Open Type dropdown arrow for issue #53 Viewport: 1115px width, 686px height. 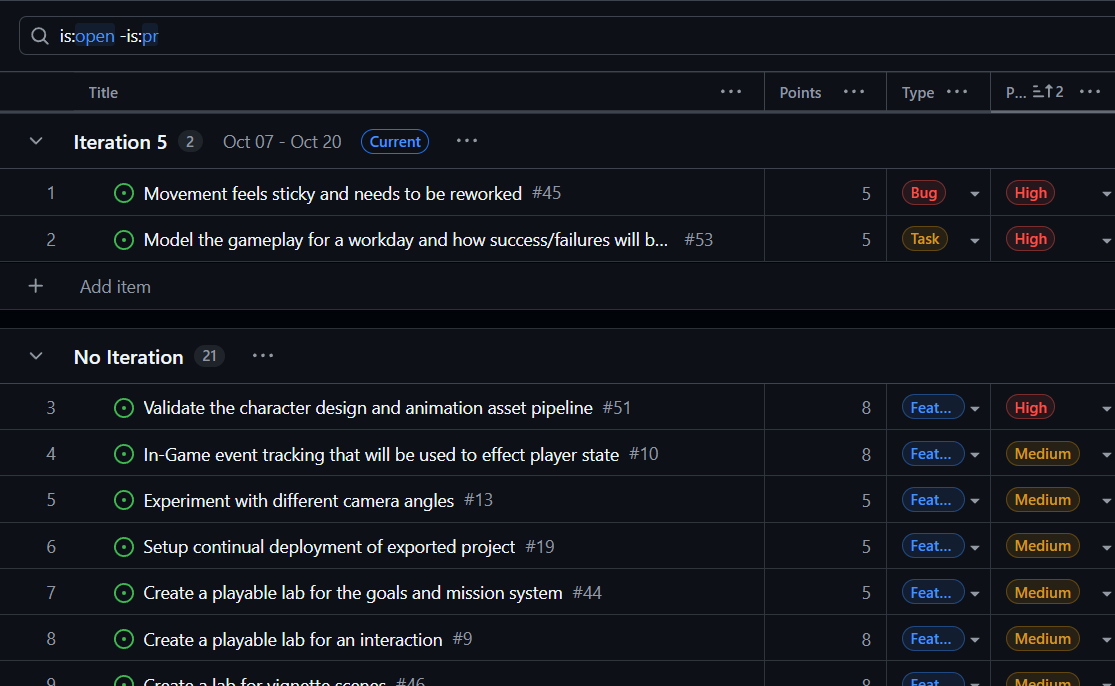[975, 240]
